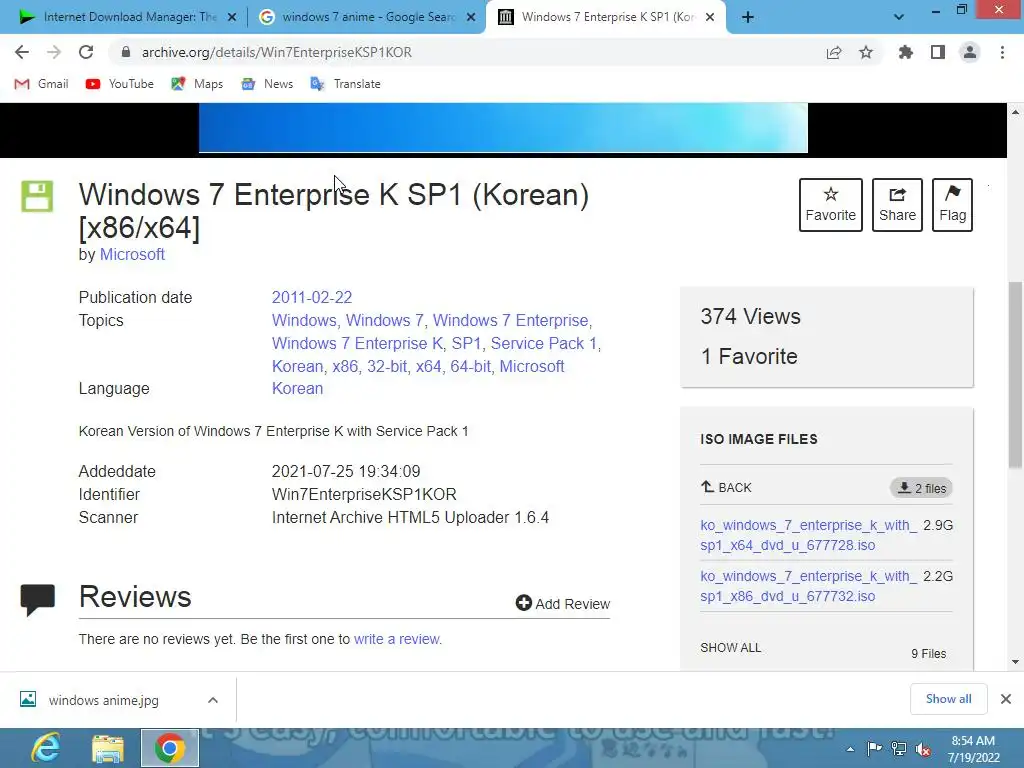Open Internet Explorer from the taskbar
The image size is (1024, 768).
pos(46,748)
